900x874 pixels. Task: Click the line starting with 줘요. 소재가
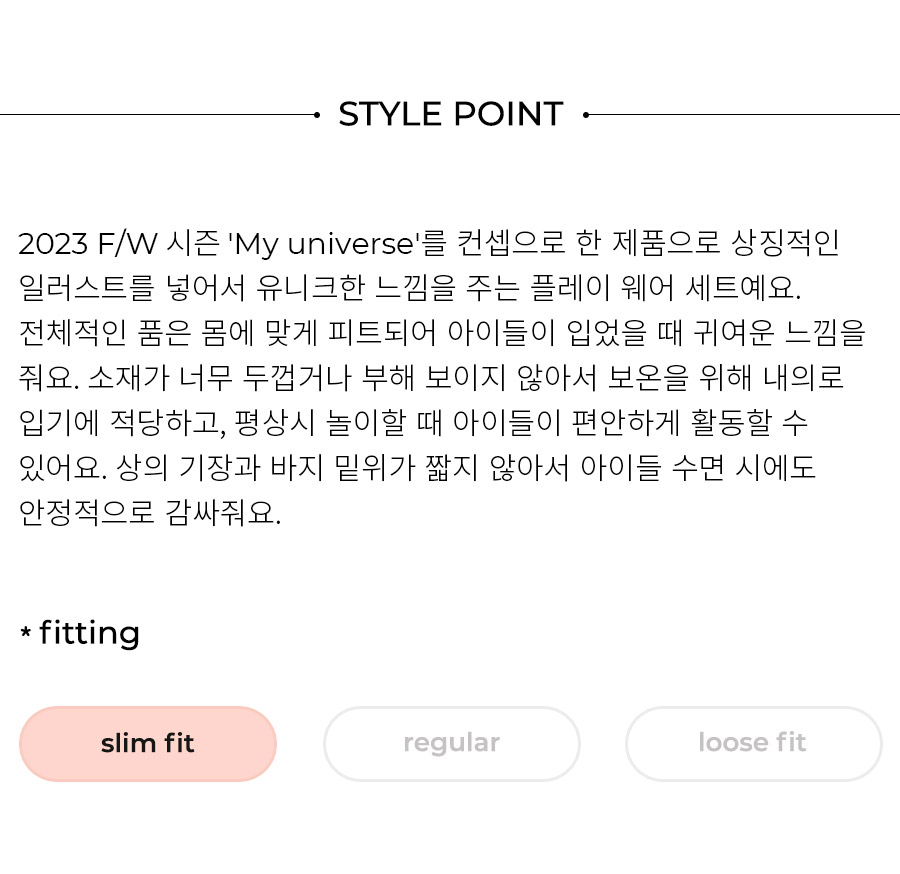(431, 378)
